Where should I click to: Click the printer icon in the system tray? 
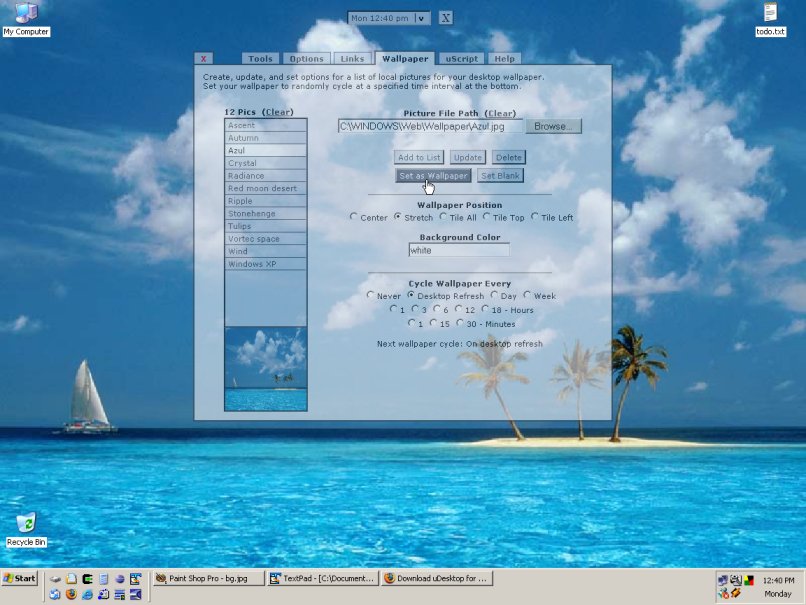[736, 580]
